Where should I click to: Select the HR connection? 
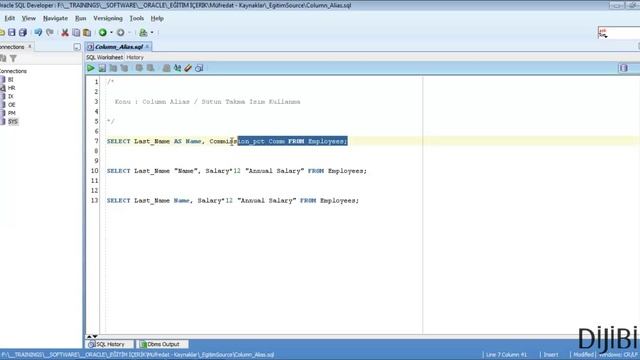tap(11, 88)
